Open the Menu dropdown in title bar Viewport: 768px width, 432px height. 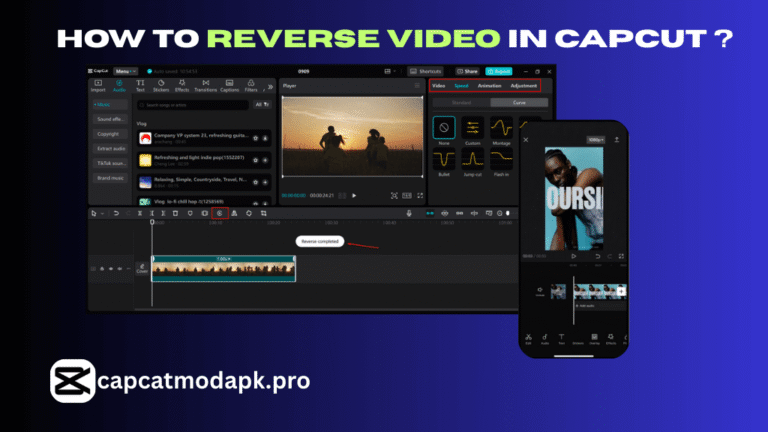pos(125,72)
